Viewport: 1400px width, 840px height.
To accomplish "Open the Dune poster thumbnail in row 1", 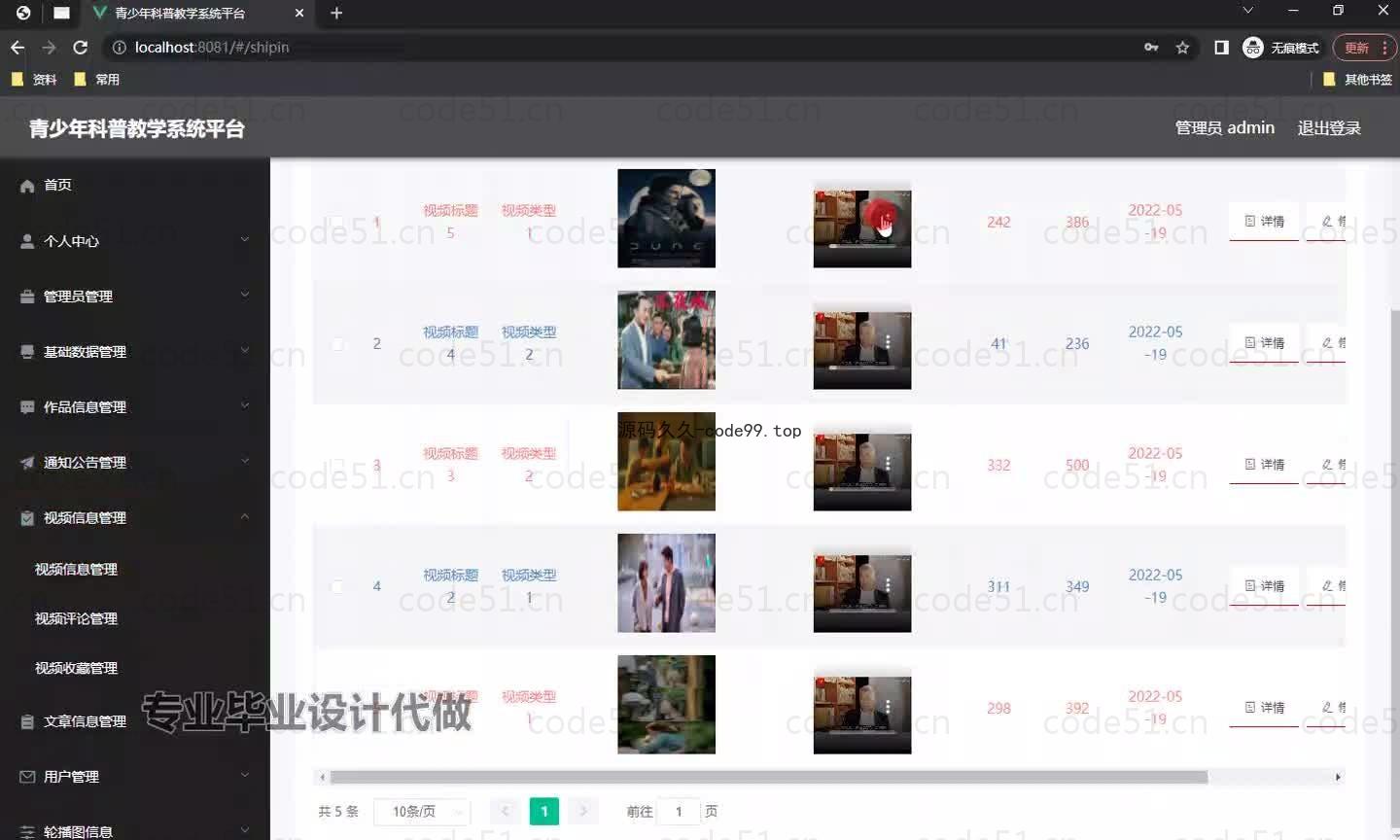I will 666,219.
